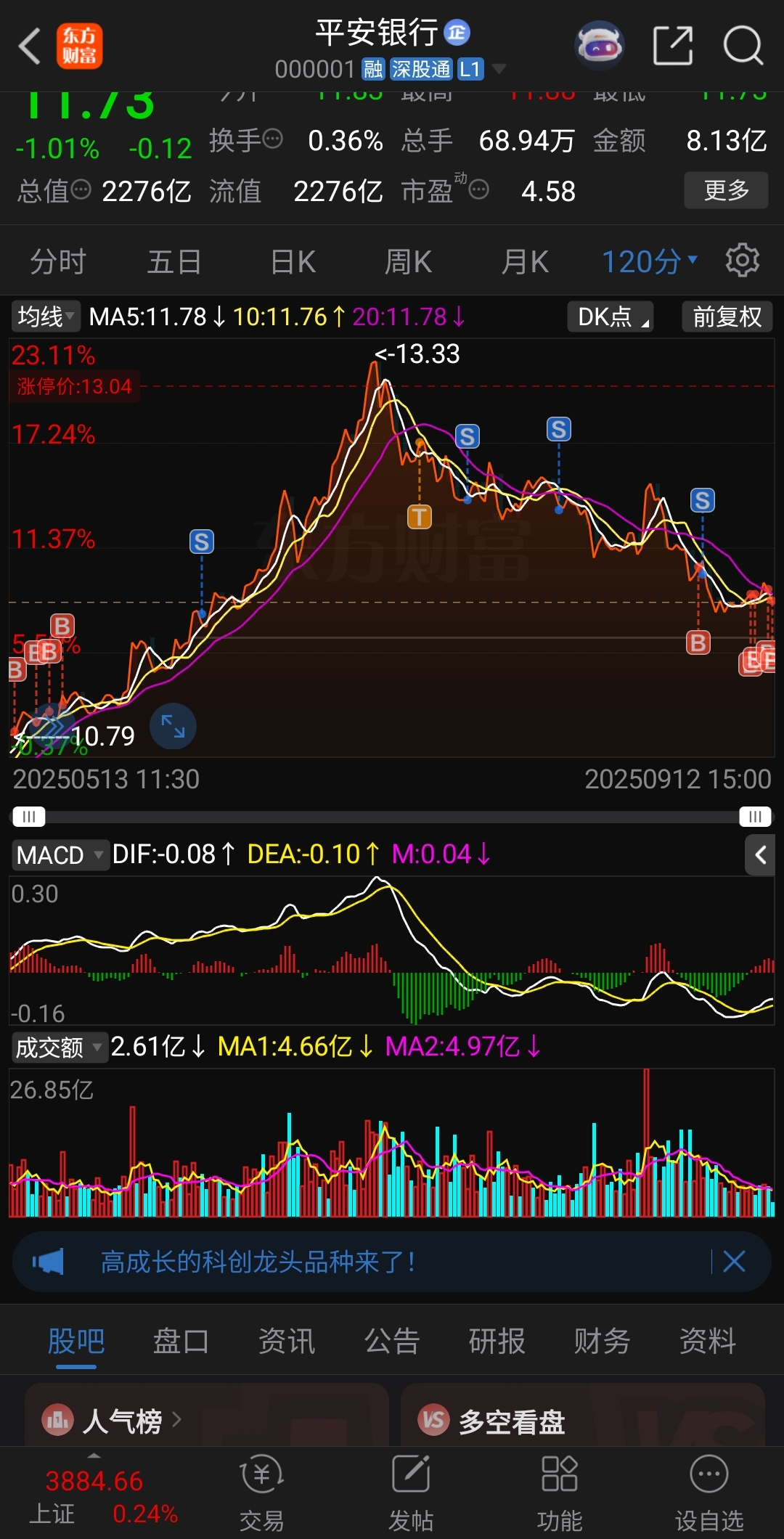Open the 多空看盘 VS icon
The image size is (784, 1539).
[x=434, y=1421]
